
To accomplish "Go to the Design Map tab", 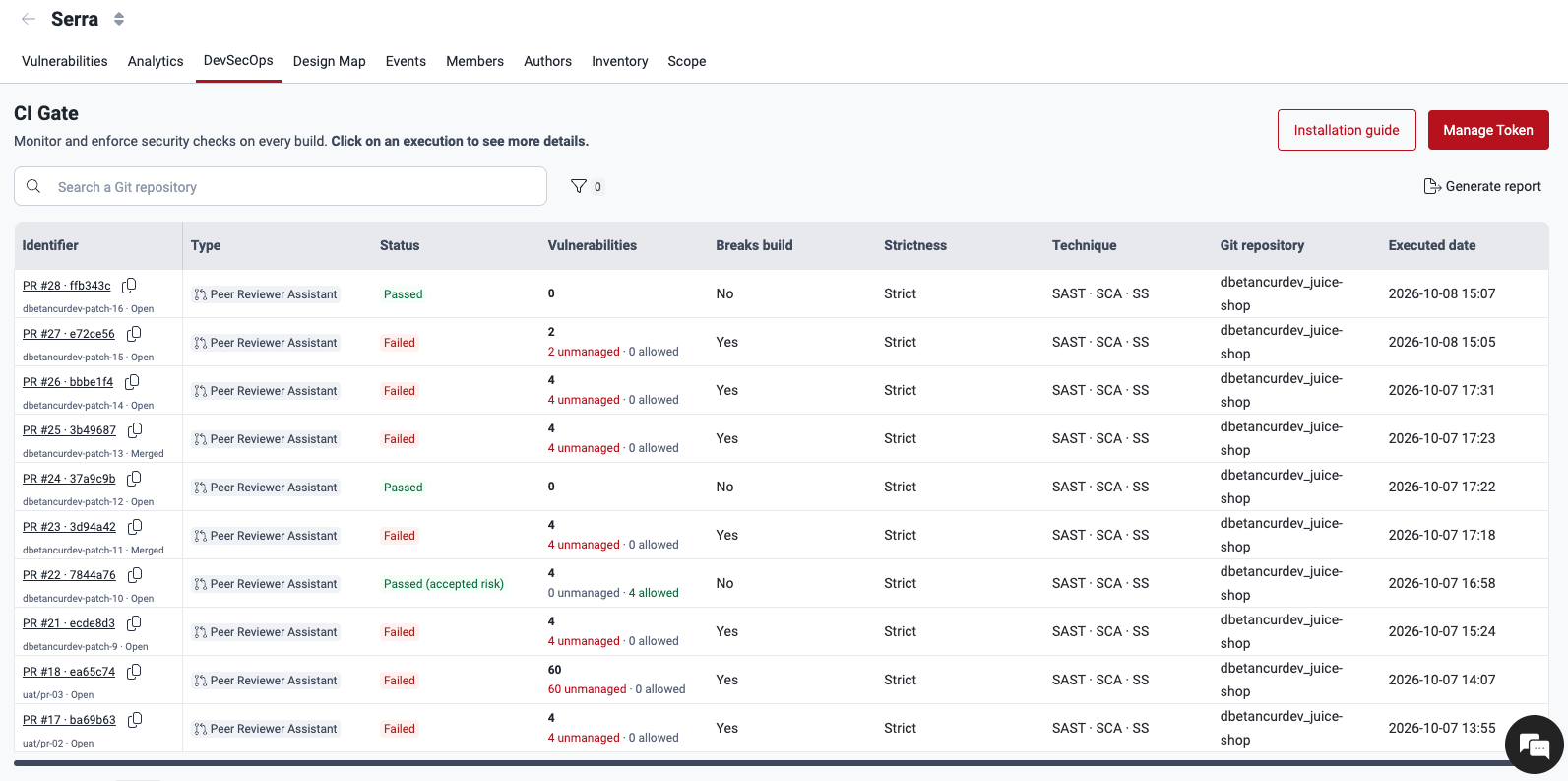I will [330, 61].
